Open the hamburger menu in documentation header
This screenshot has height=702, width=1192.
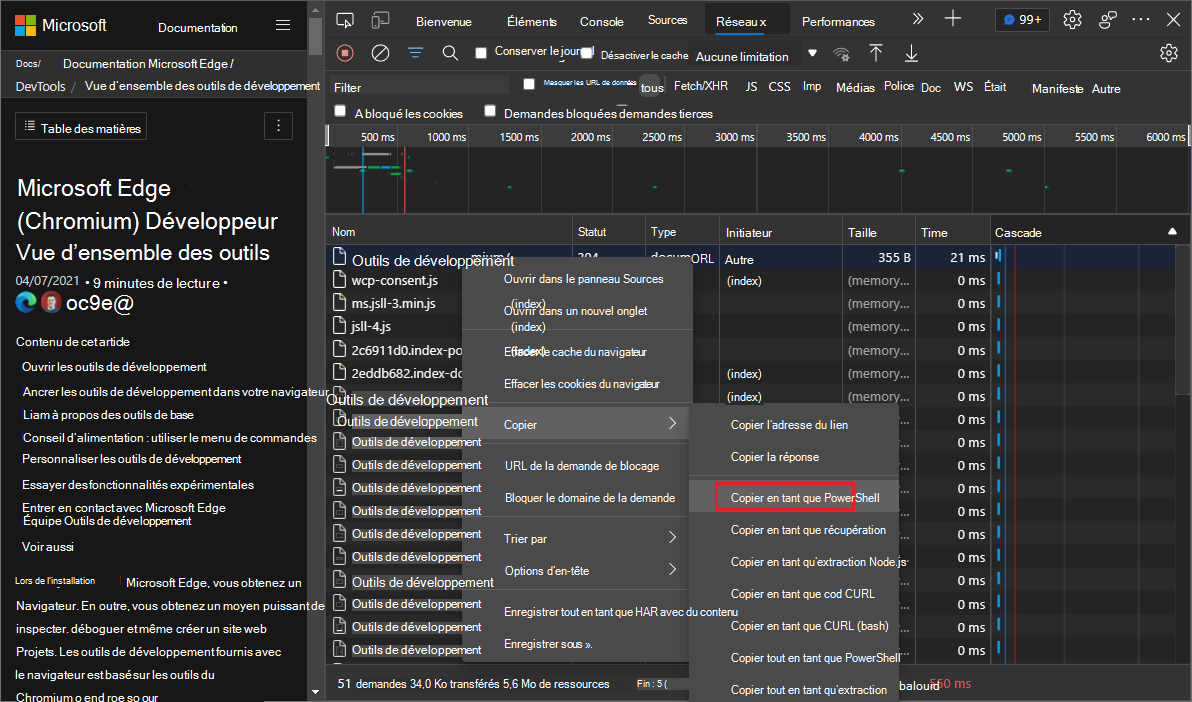(x=283, y=25)
